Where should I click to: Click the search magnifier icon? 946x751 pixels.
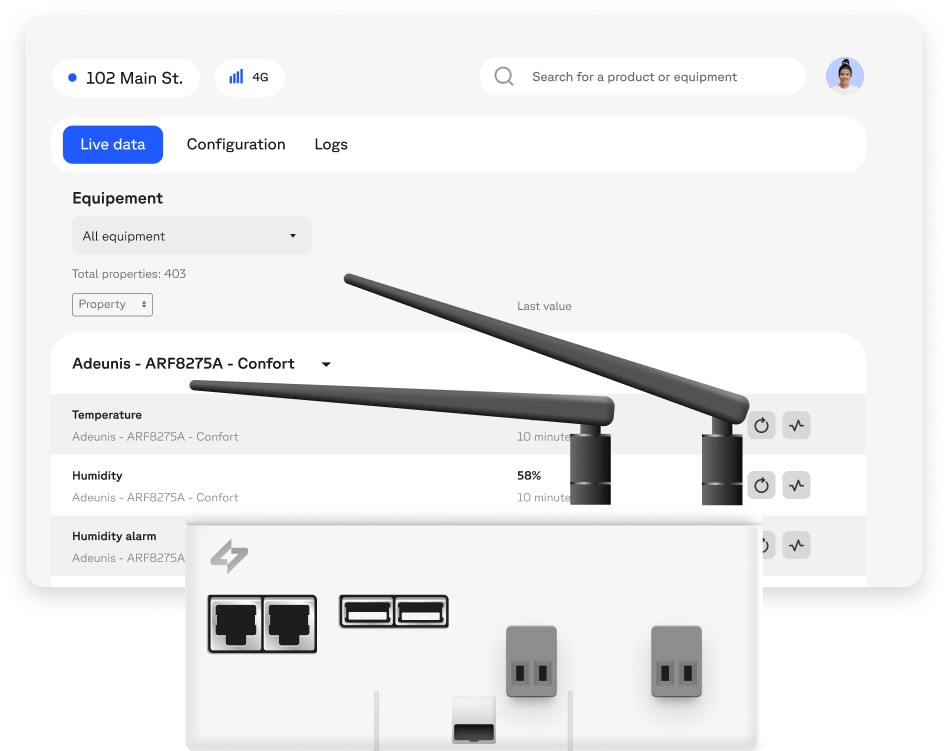click(x=503, y=76)
